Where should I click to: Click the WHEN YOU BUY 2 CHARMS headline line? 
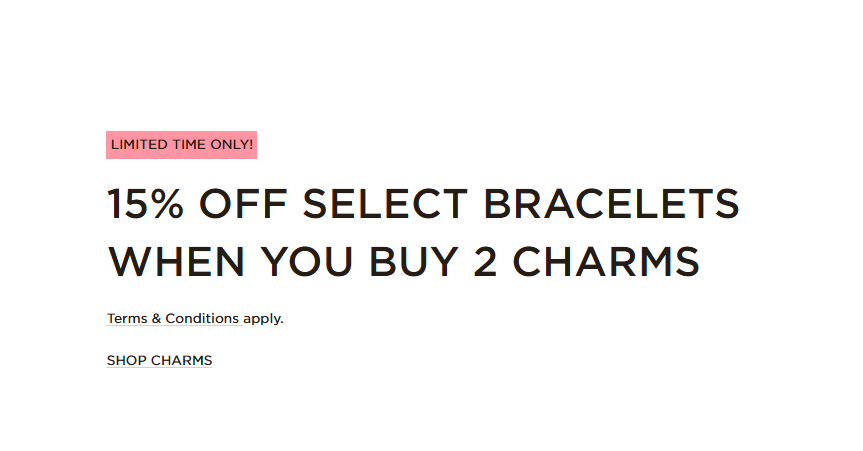403,261
